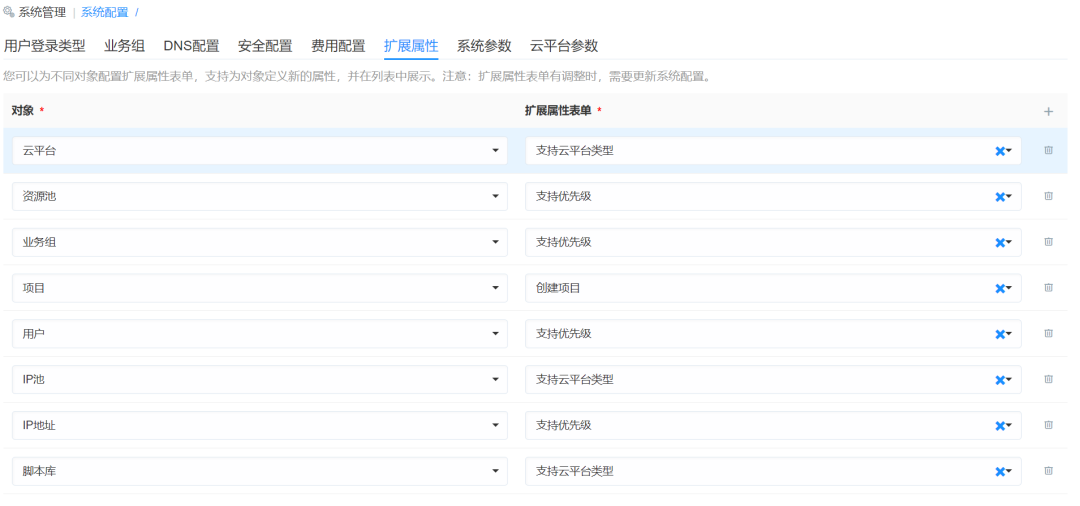The height and width of the screenshot is (506, 1080).
Task: Expand form dropdown in the IP池 row
Action: tap(1009, 379)
